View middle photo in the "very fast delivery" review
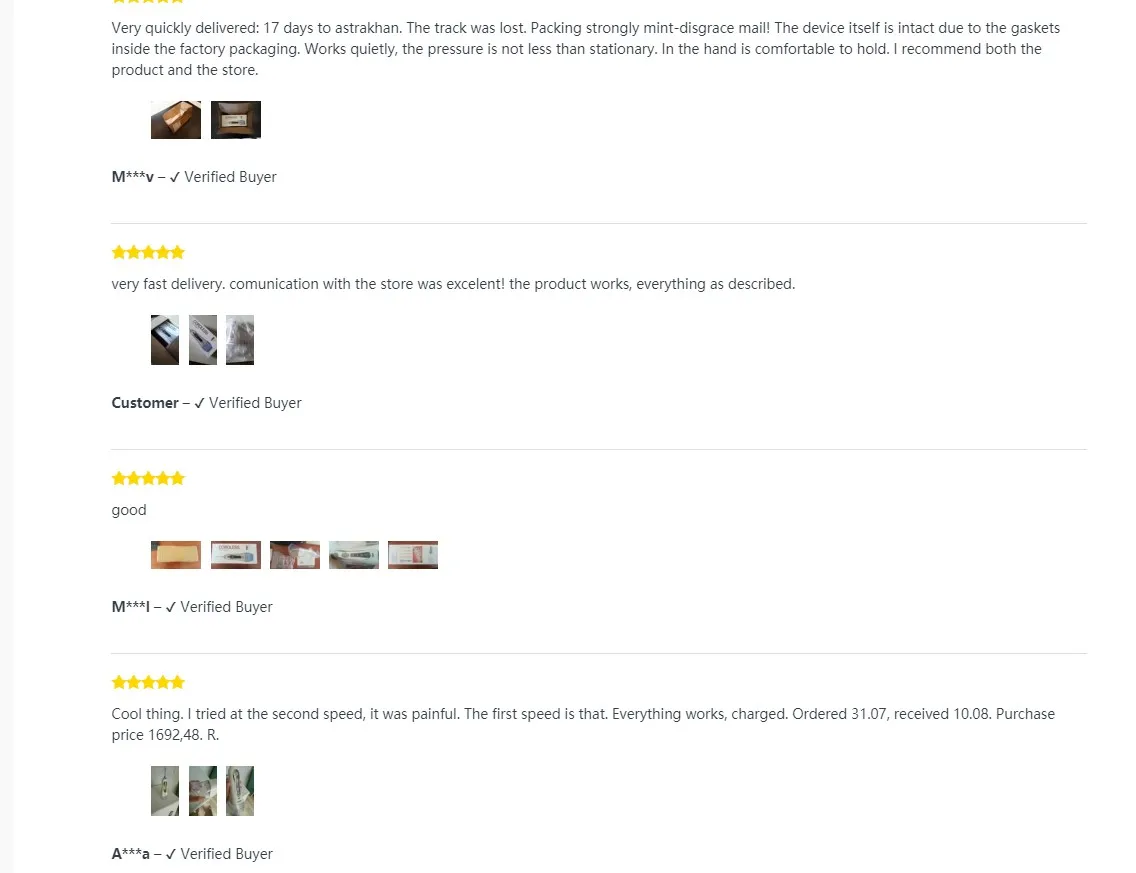Screen dimensions: 1136x873 point(203,340)
